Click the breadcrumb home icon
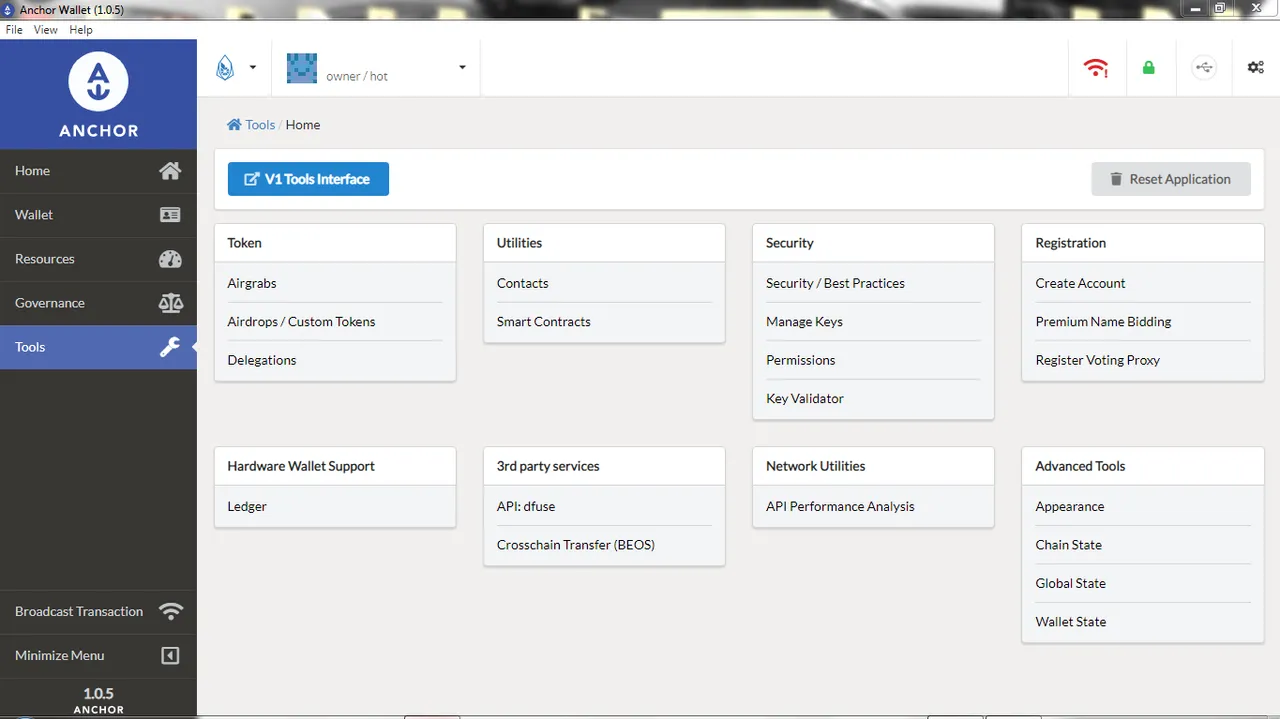 [x=234, y=125]
